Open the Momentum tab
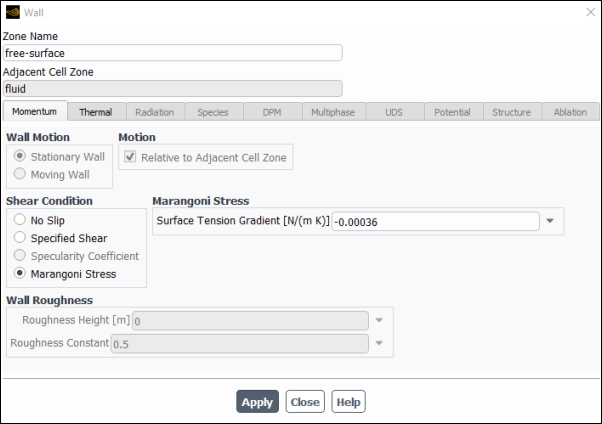The height and width of the screenshot is (424, 602). pos(35,112)
